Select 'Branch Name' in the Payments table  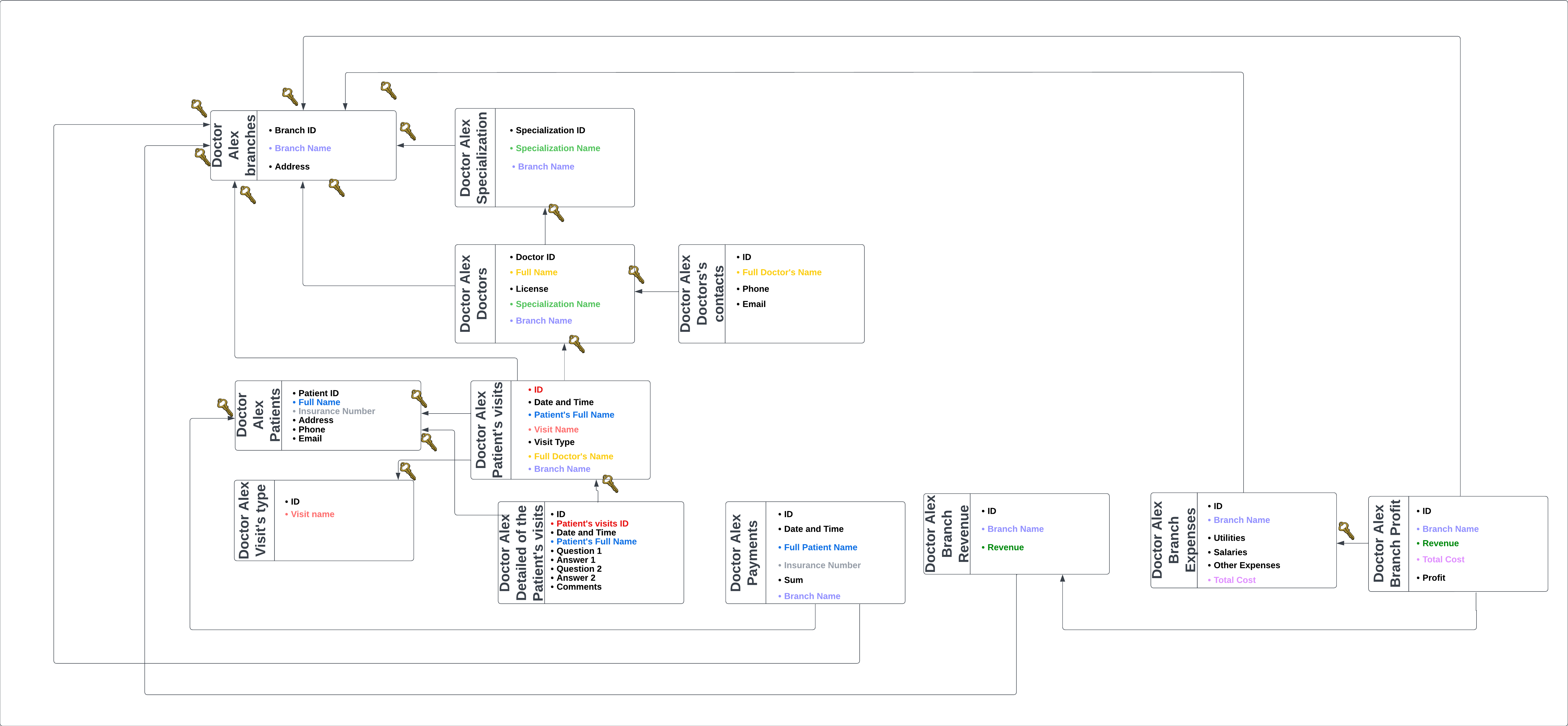pos(812,596)
